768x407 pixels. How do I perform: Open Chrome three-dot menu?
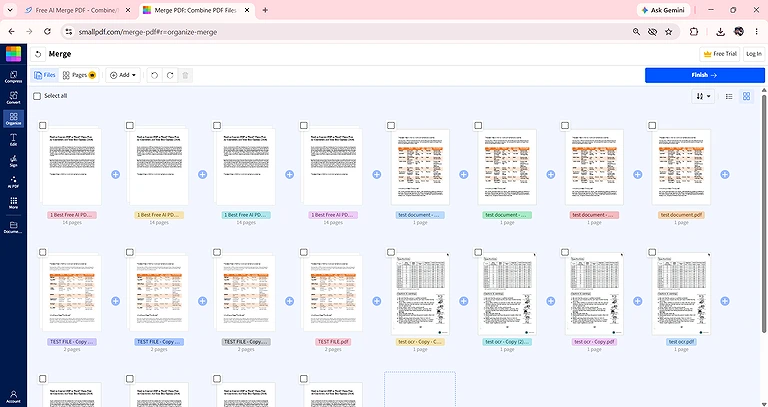point(756,32)
